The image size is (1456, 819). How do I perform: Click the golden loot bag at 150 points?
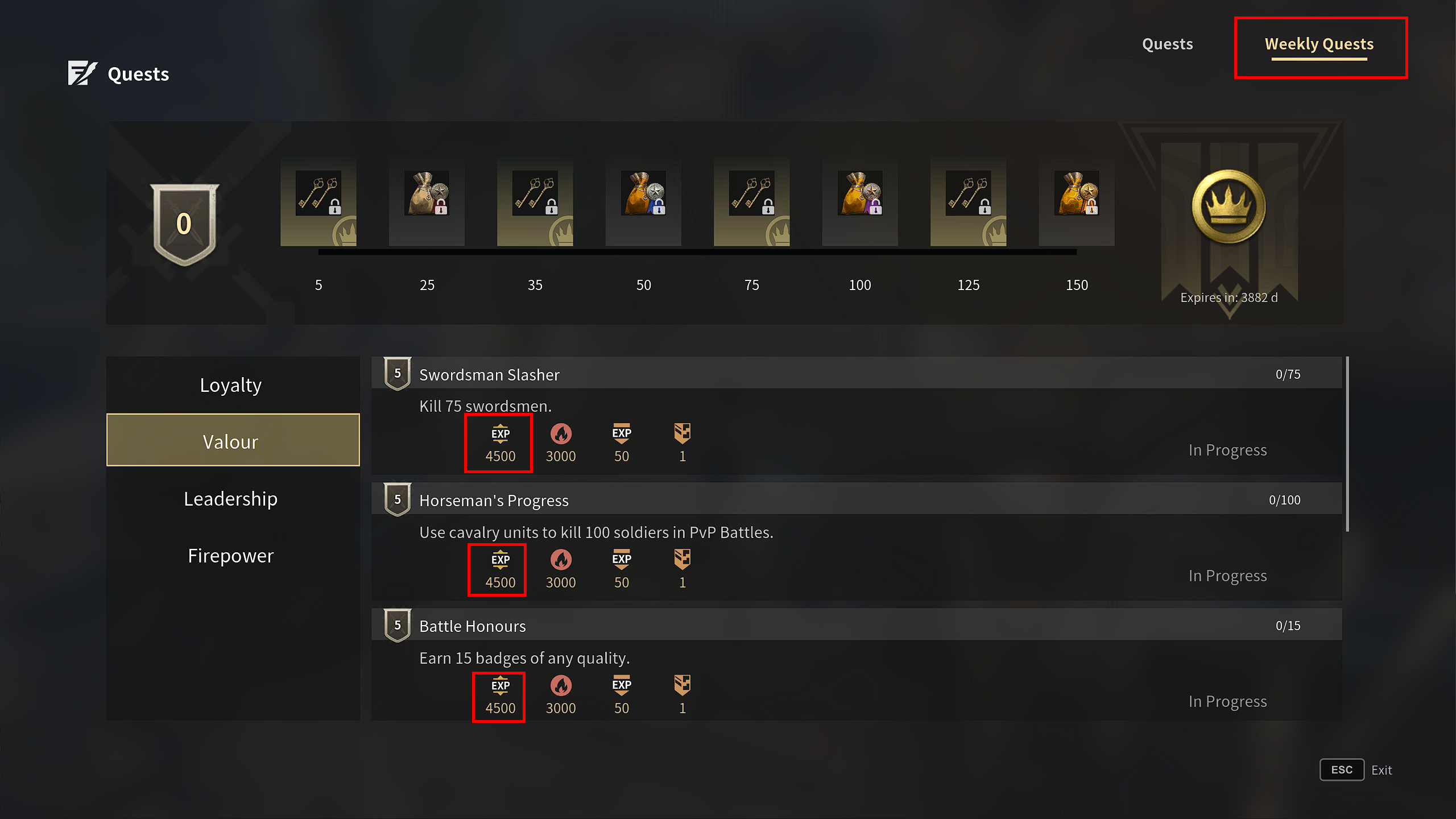[1077, 193]
